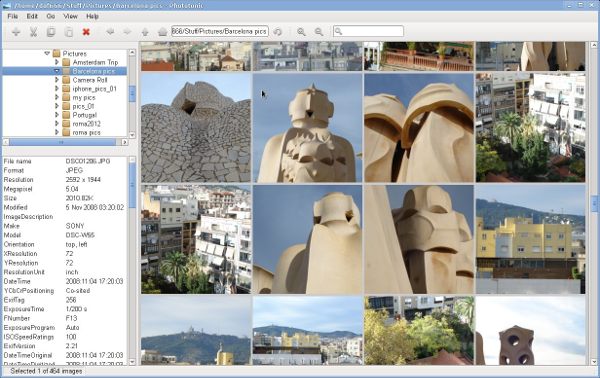600x378 pixels.
Task: Go back with the left arrow icon
Action: pyautogui.click(x=110, y=32)
